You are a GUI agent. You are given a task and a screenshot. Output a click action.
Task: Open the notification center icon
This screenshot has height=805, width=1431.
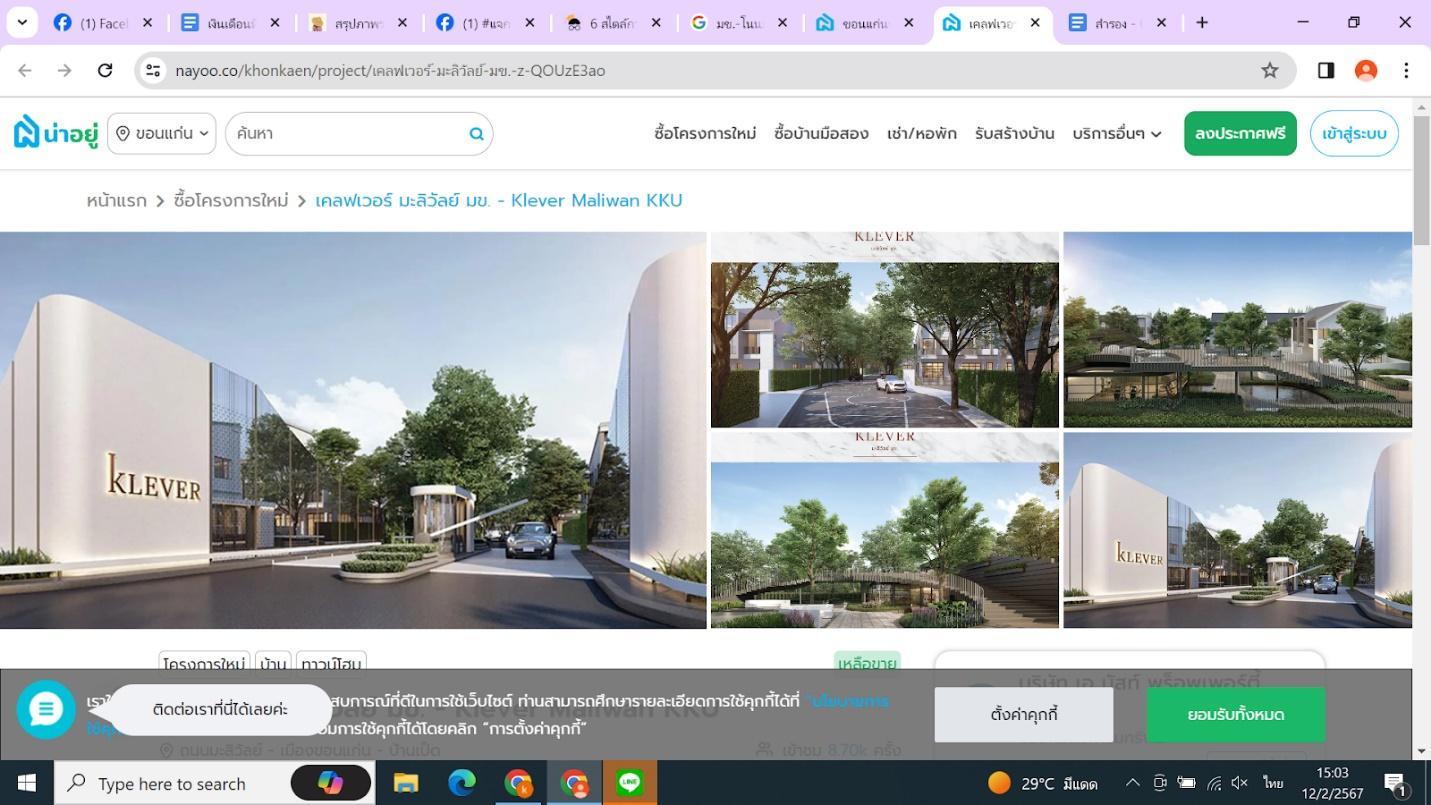pos(1396,783)
